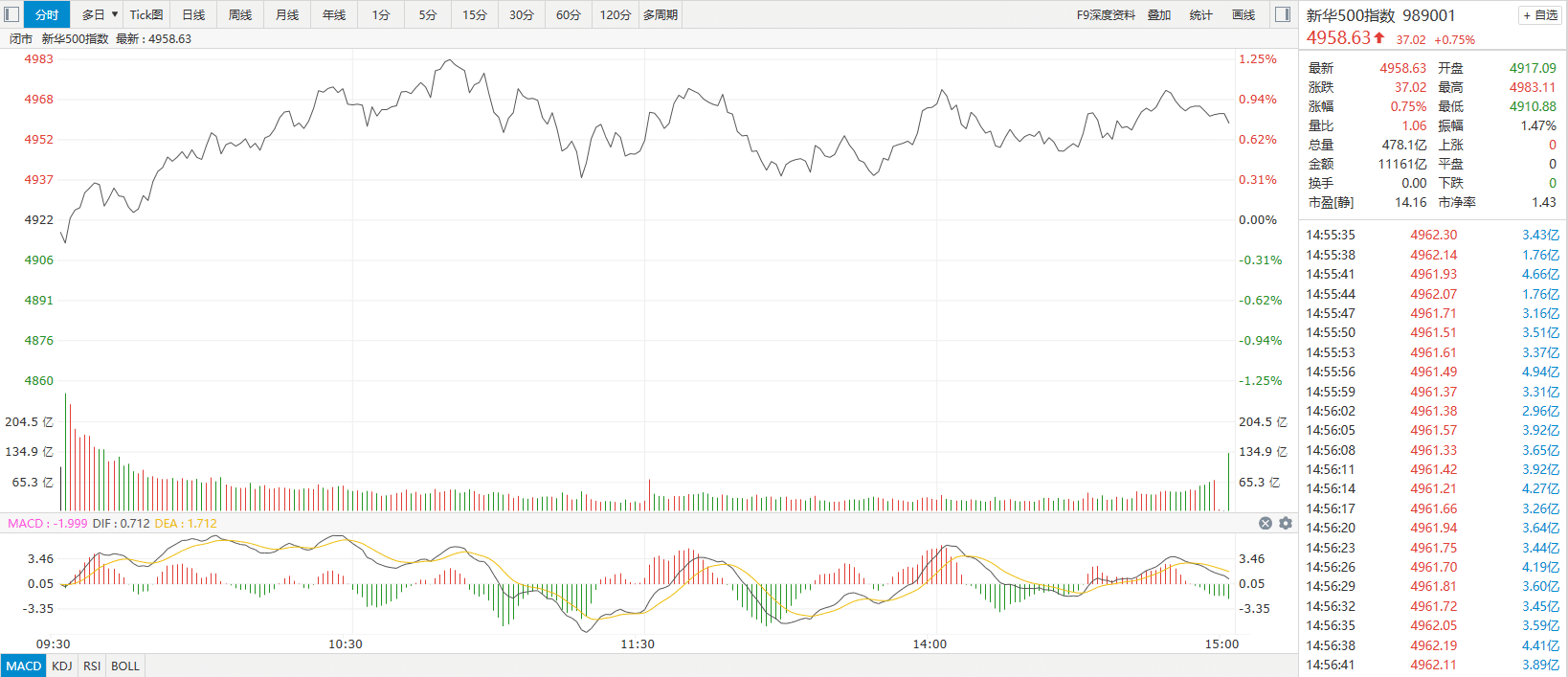Open the 60分 interval chart

[x=569, y=14]
